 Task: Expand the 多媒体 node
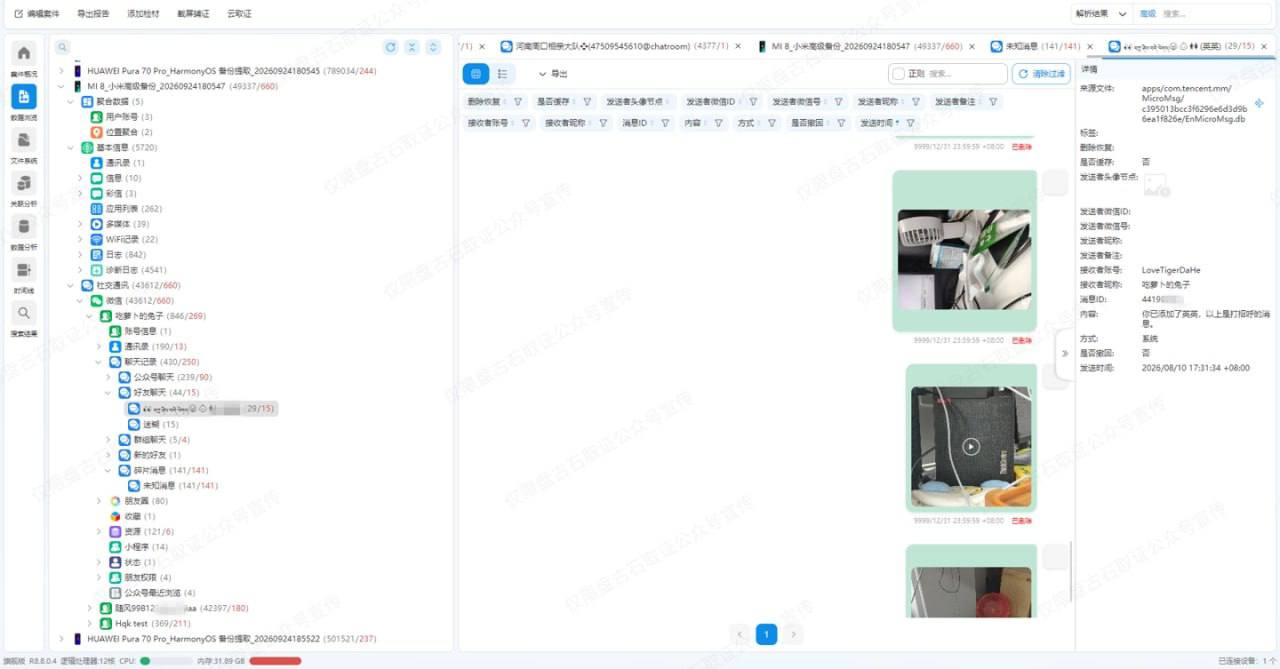coord(80,224)
